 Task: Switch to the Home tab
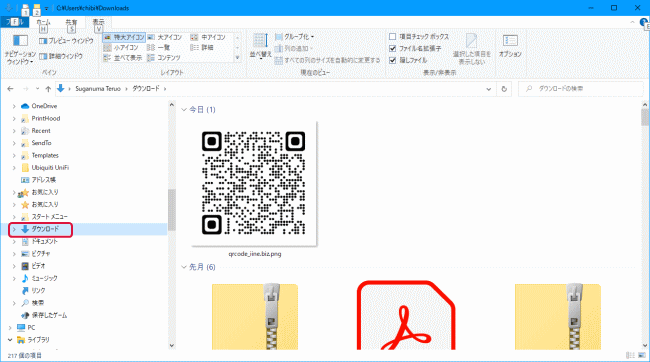coord(43,23)
